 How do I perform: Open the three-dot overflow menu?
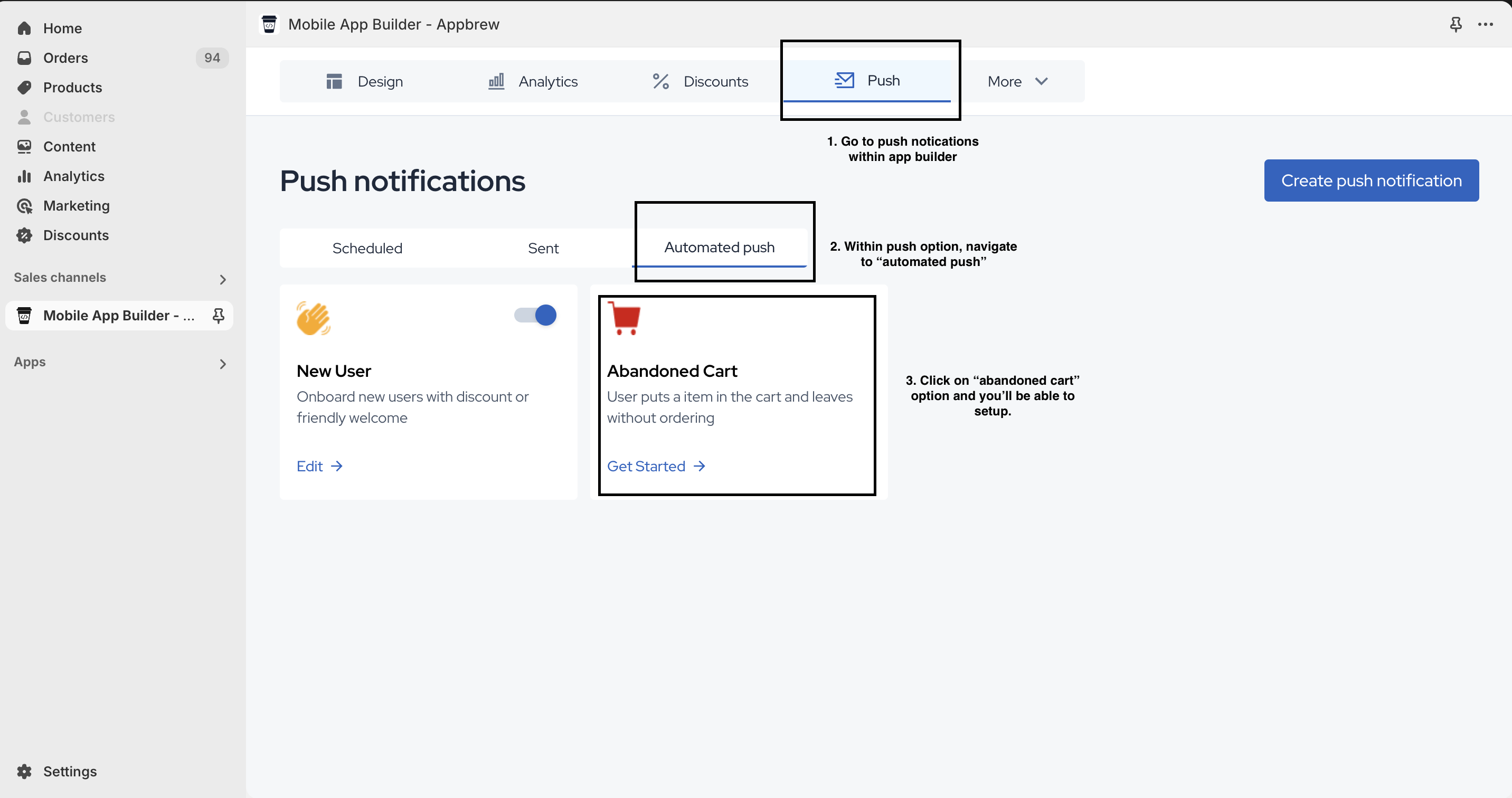[1486, 24]
